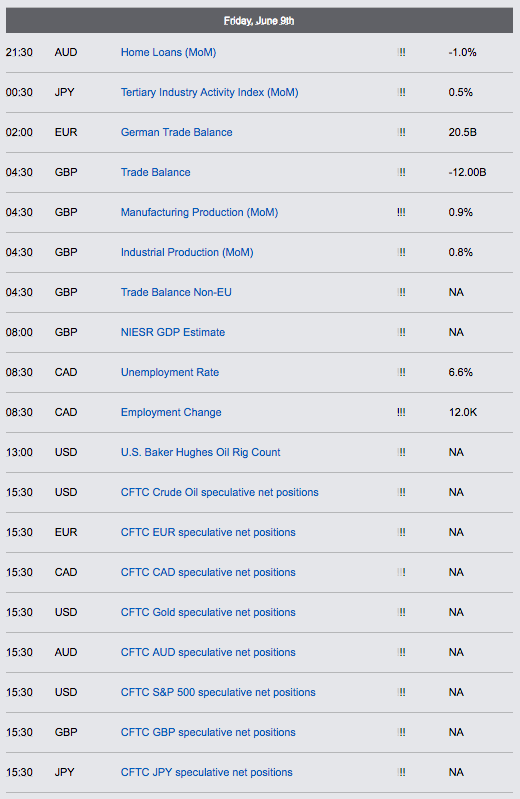Open Manufacturing Production (MoM) event
520x799 pixels.
199,212
